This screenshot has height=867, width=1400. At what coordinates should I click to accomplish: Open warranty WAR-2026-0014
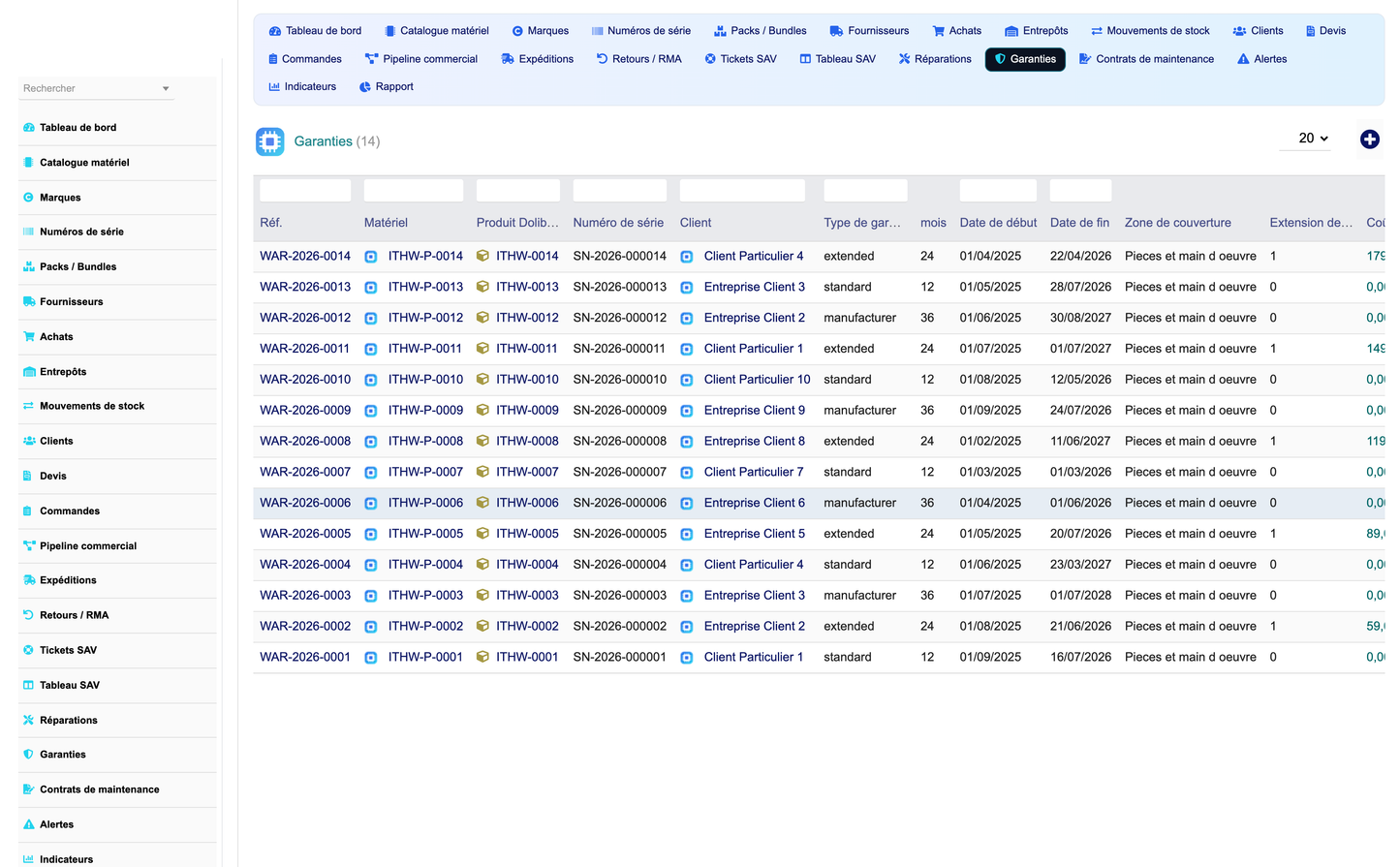click(305, 257)
